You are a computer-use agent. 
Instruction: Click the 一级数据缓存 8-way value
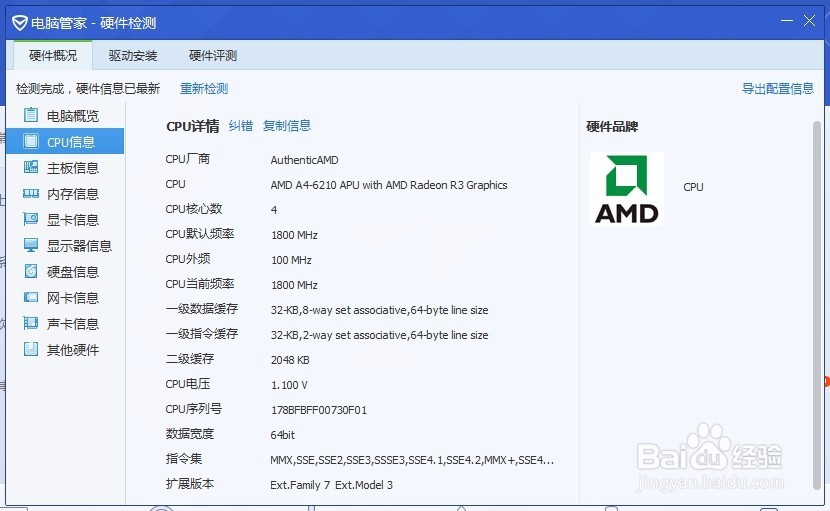(x=380, y=310)
